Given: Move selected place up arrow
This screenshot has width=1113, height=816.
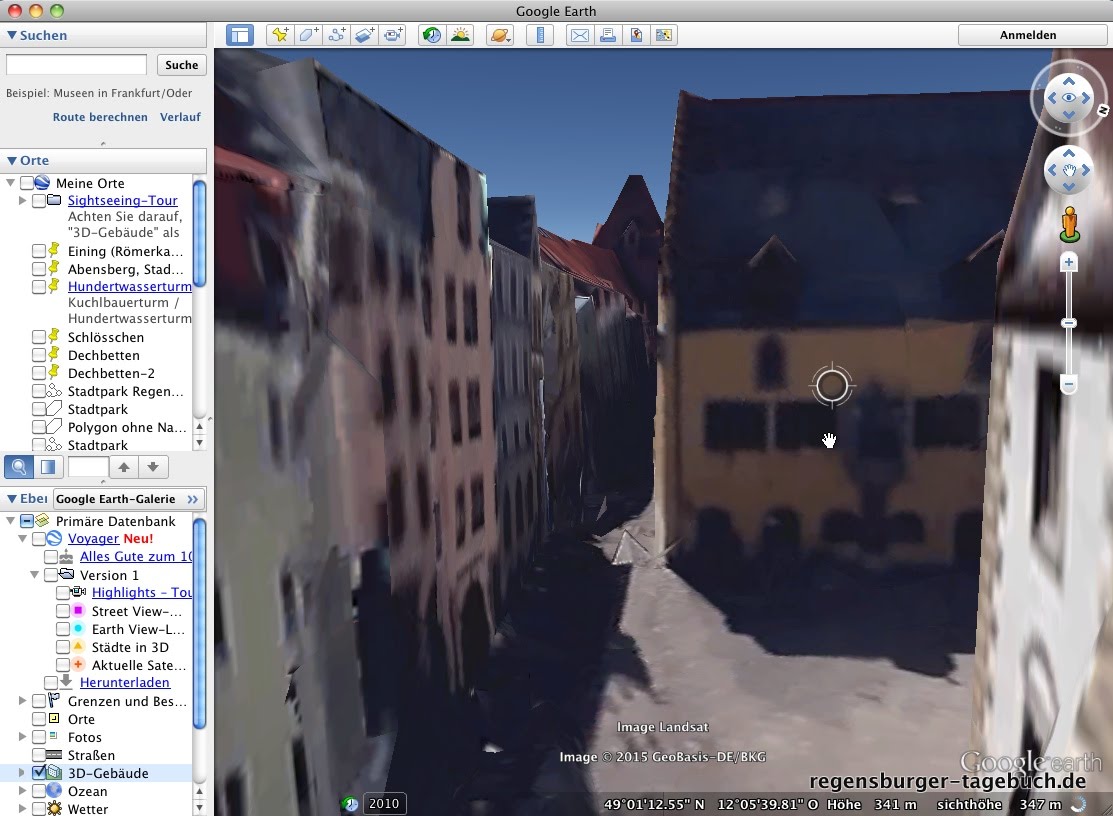Looking at the screenshot, I should click(124, 467).
